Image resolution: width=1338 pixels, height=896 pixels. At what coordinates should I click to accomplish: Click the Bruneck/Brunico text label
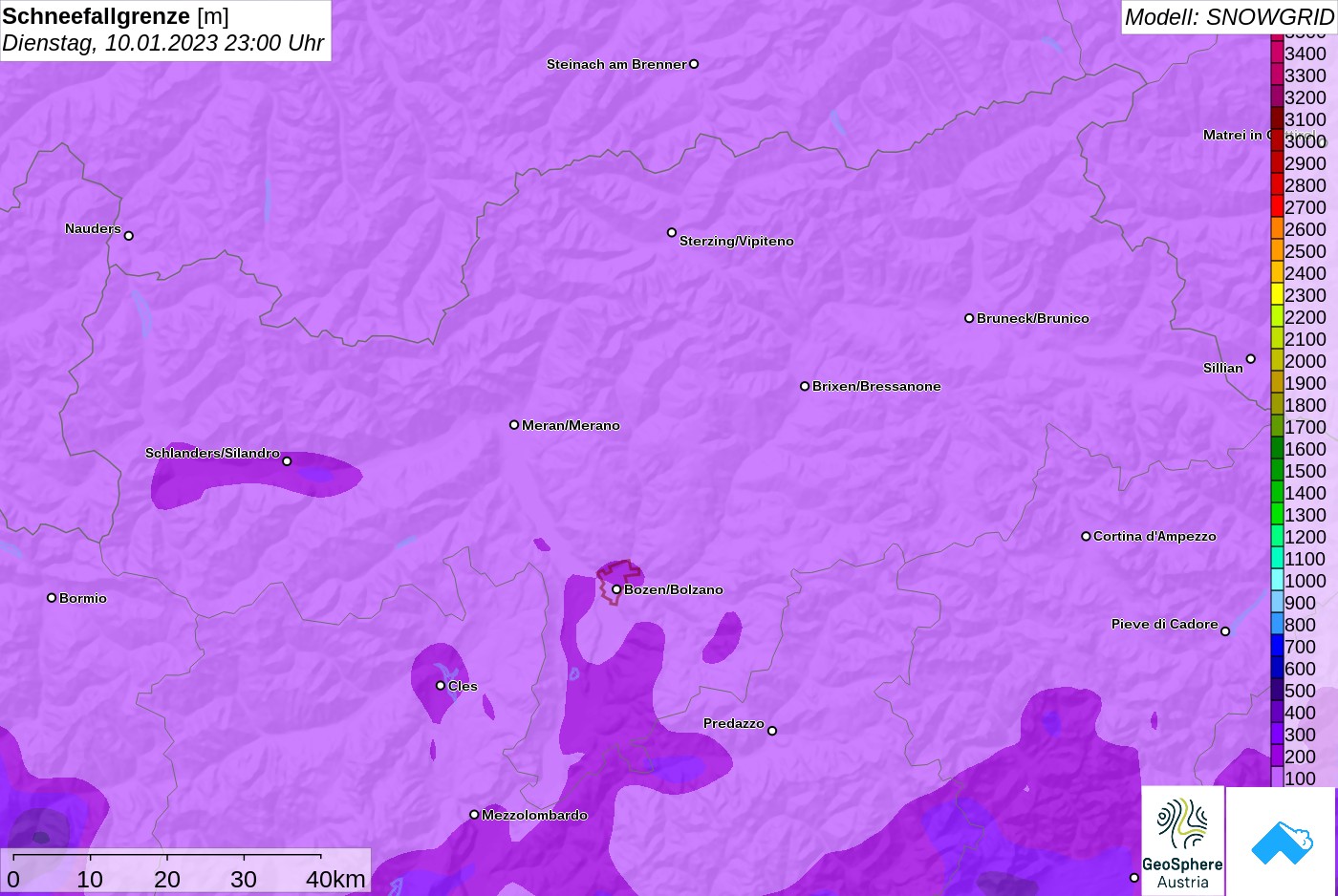(1033, 318)
